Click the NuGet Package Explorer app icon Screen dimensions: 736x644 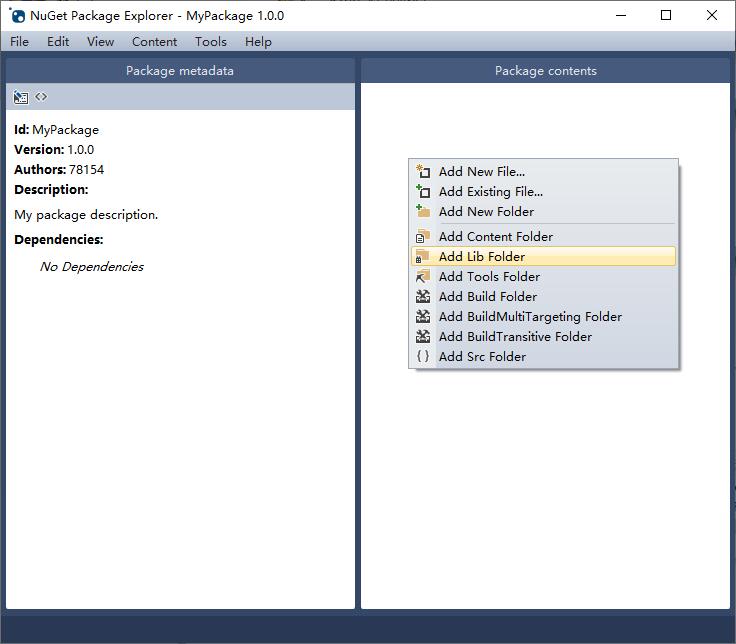click(x=17, y=15)
